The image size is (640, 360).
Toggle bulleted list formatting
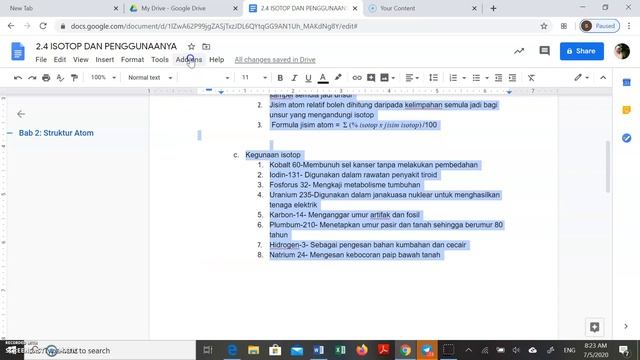click(476, 78)
